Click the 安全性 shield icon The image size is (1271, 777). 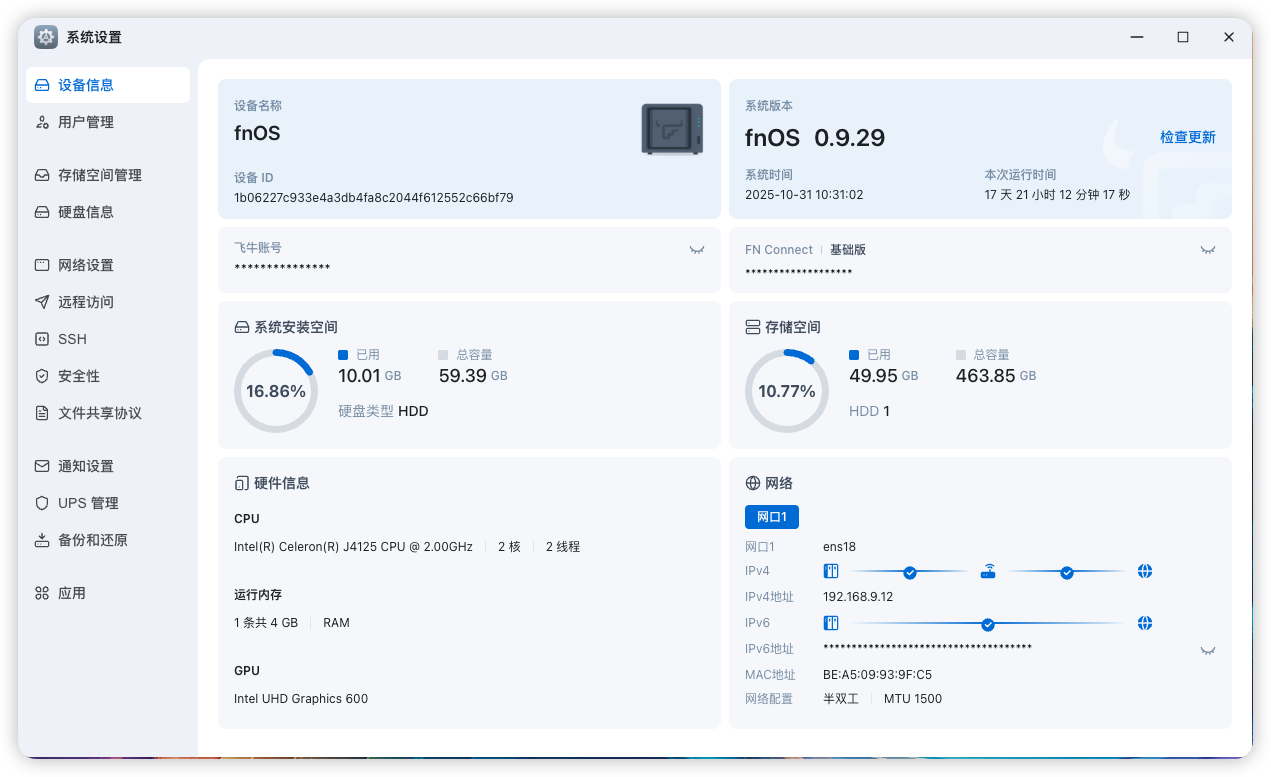pos(42,376)
